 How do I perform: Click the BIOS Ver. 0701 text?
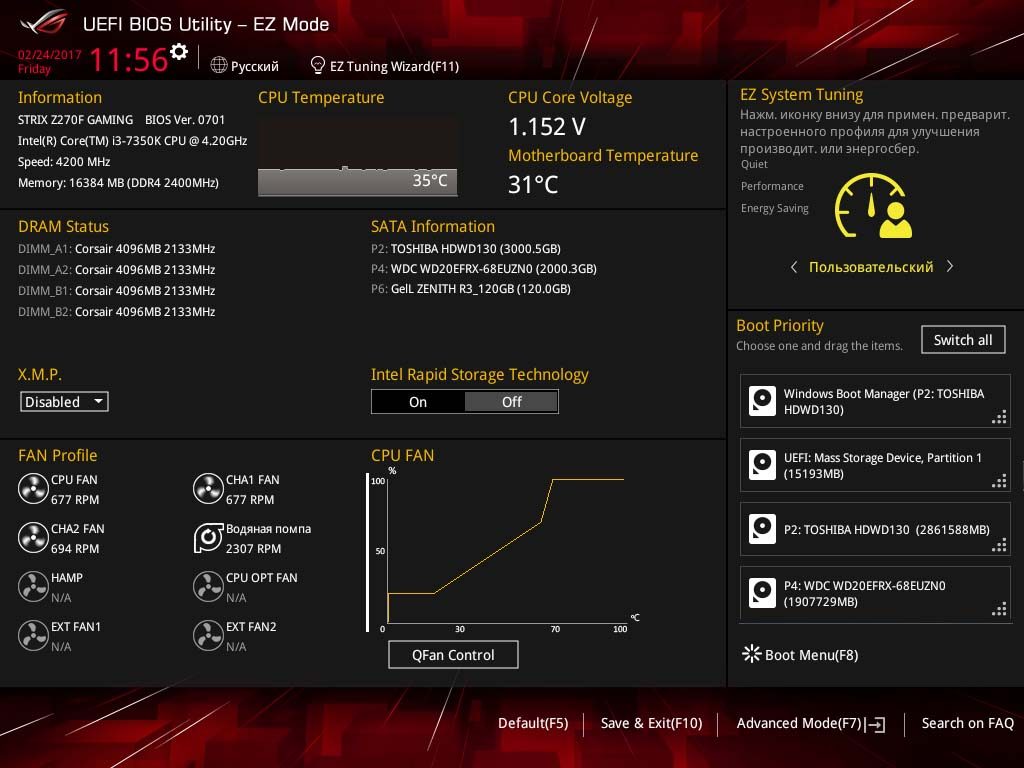pyautogui.click(x=185, y=120)
